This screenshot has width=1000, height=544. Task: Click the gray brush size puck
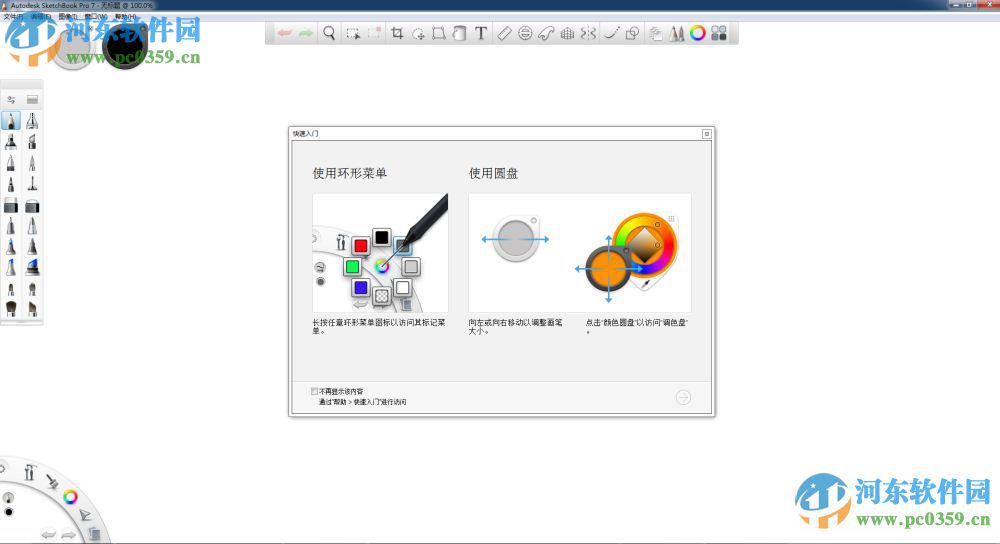tap(72, 48)
